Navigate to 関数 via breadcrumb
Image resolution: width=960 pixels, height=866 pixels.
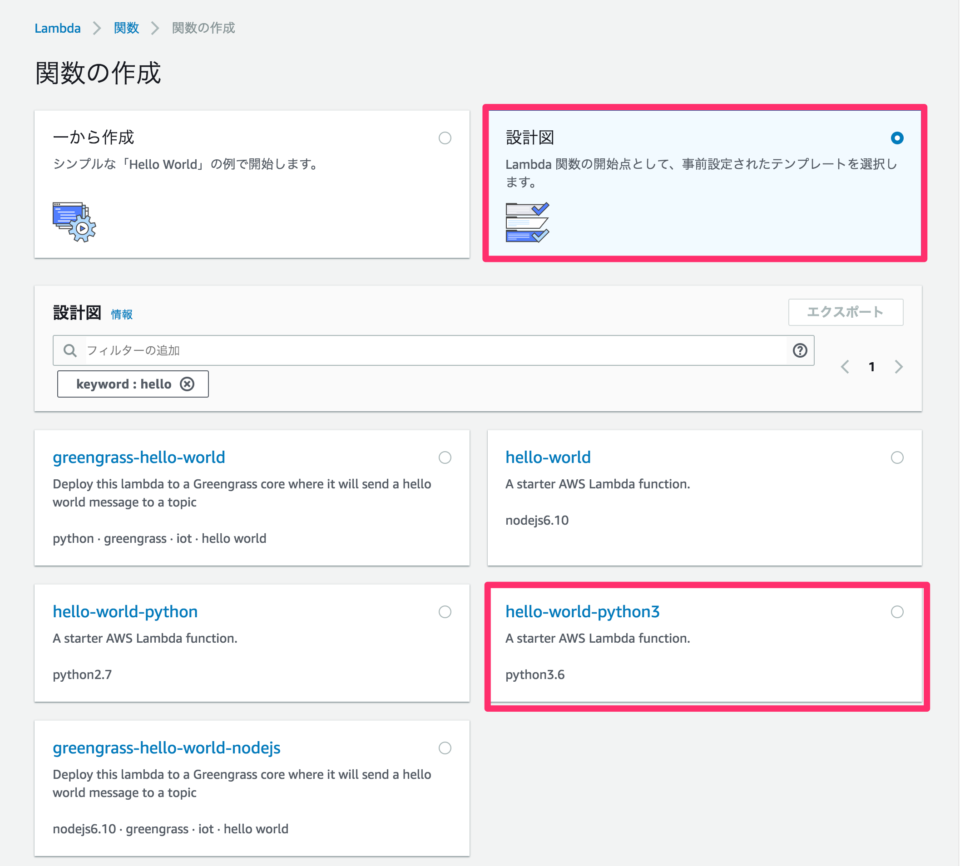point(126,28)
